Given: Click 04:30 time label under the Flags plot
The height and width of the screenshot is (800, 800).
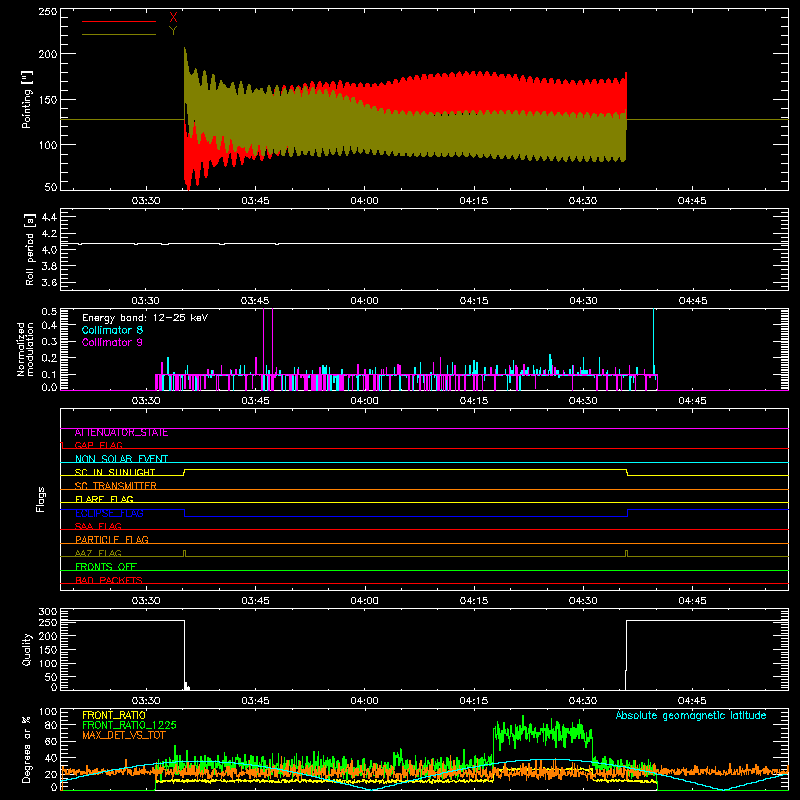Looking at the screenshot, I should [583, 601].
